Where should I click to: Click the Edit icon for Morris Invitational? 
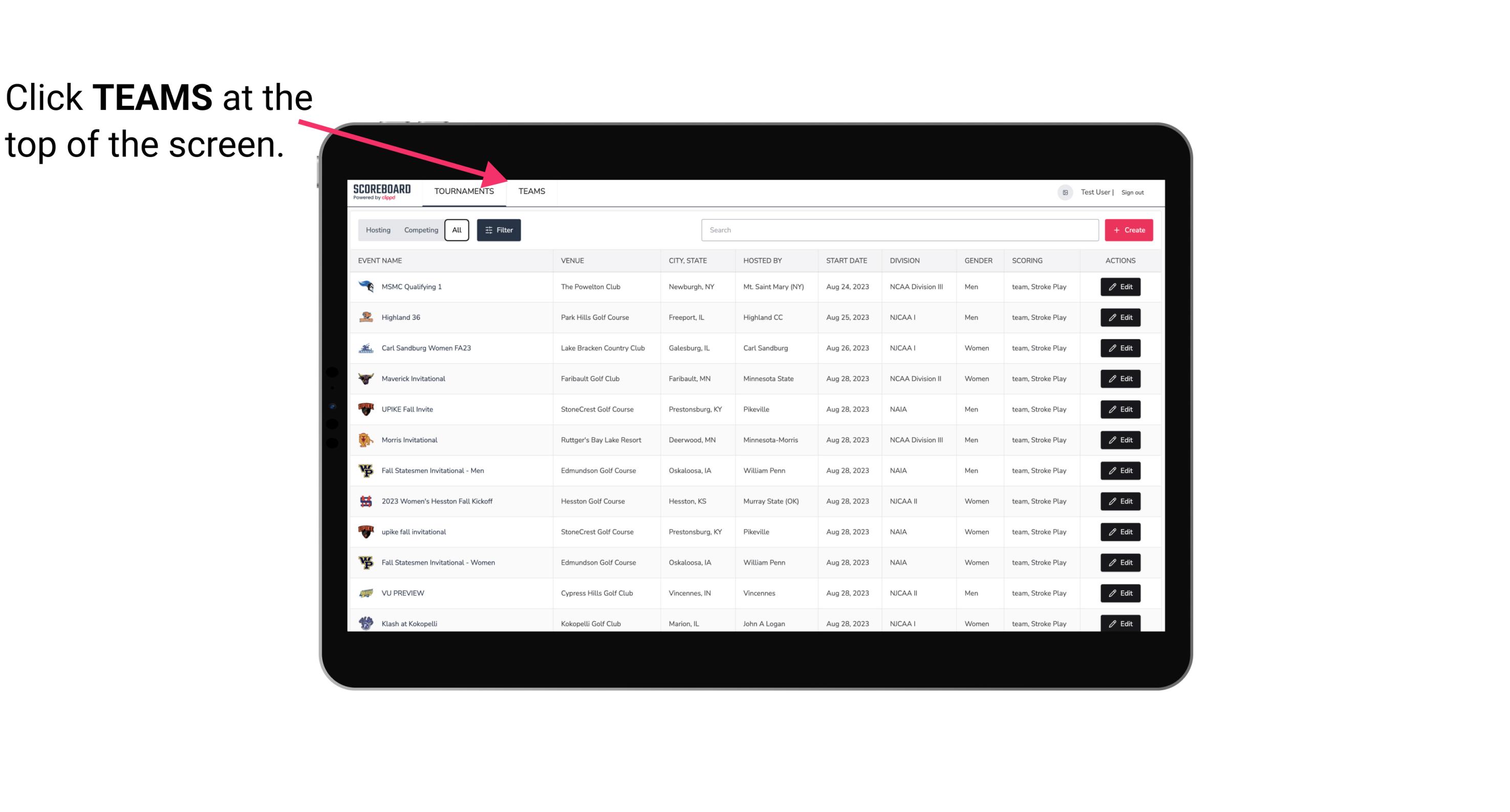point(1120,440)
